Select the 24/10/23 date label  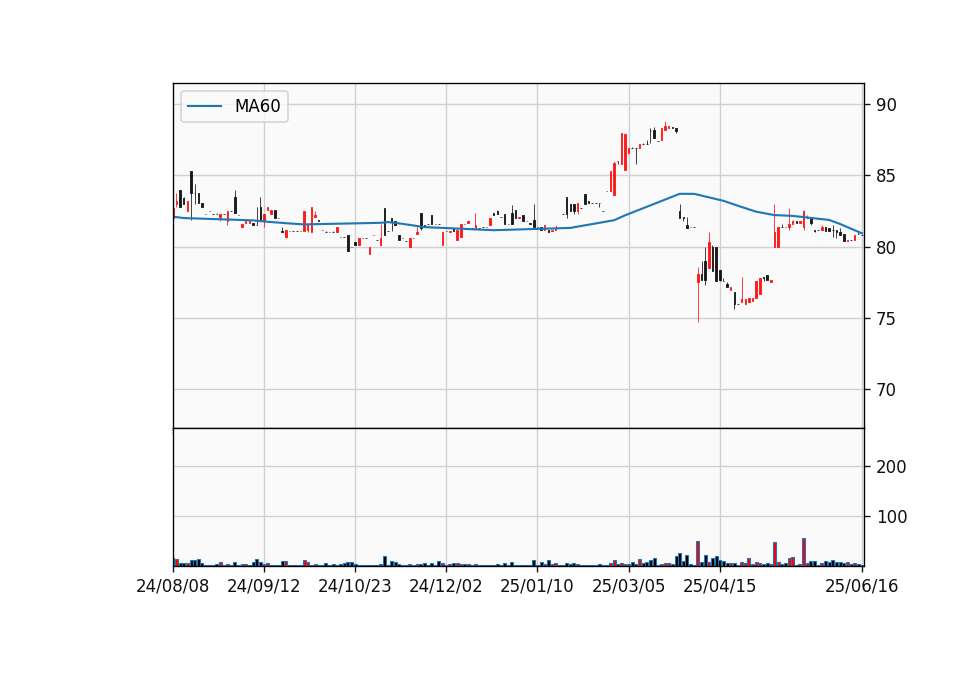354,586
